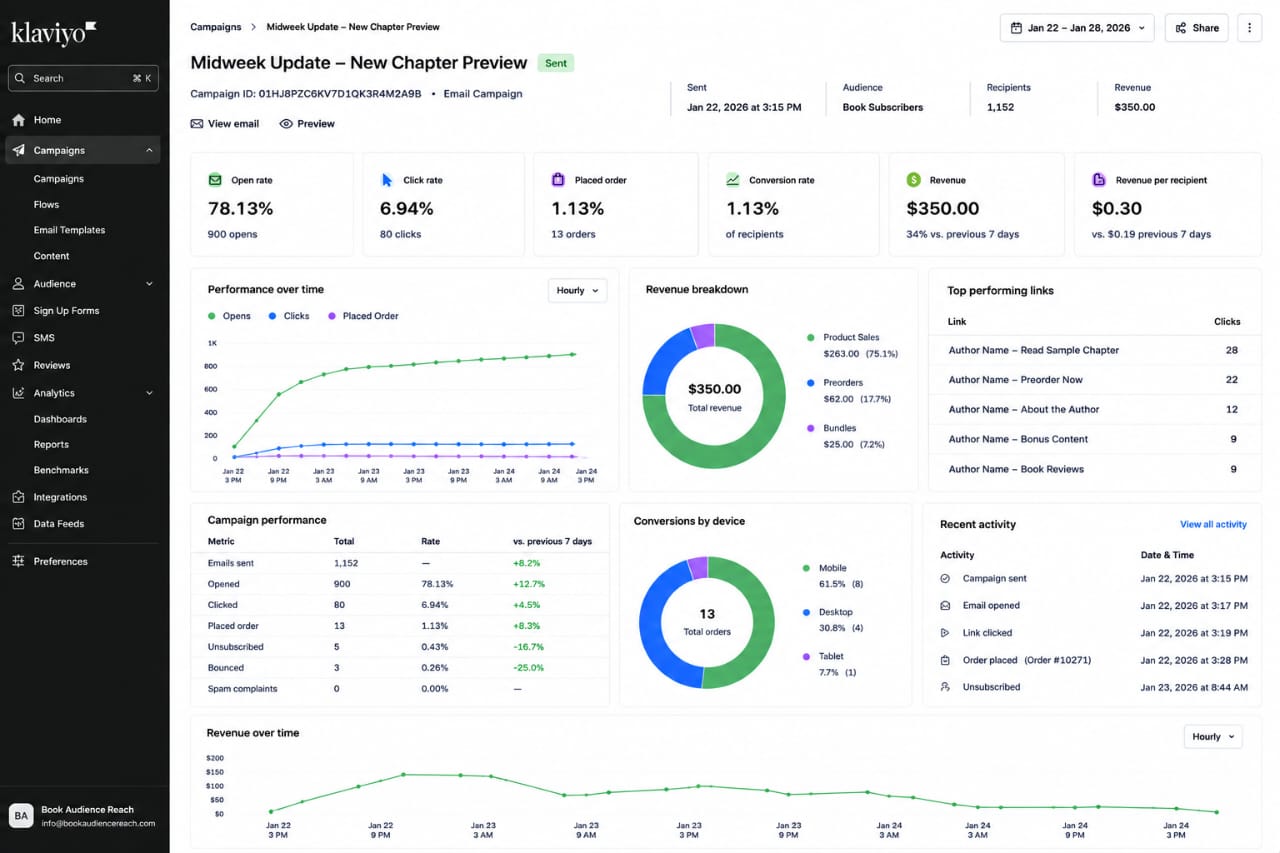Image resolution: width=1280 pixels, height=853 pixels.
Task: Toggle Desktop in conversions legend
Action: pos(833,620)
